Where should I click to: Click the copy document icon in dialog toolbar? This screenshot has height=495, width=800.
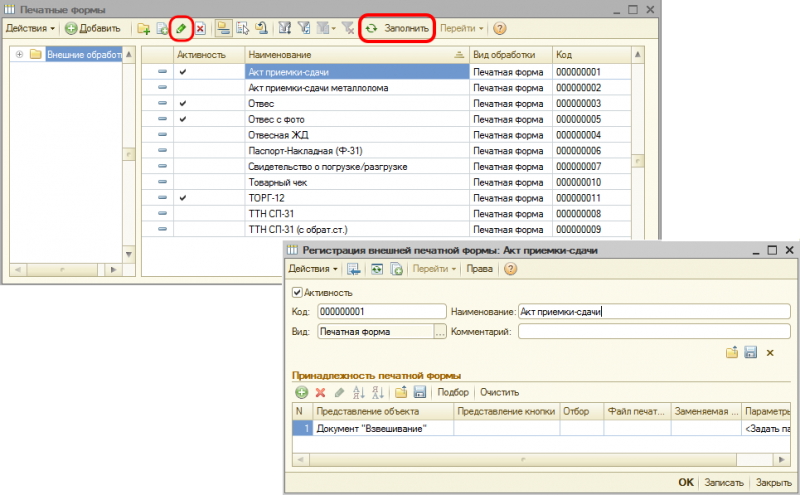pos(396,269)
